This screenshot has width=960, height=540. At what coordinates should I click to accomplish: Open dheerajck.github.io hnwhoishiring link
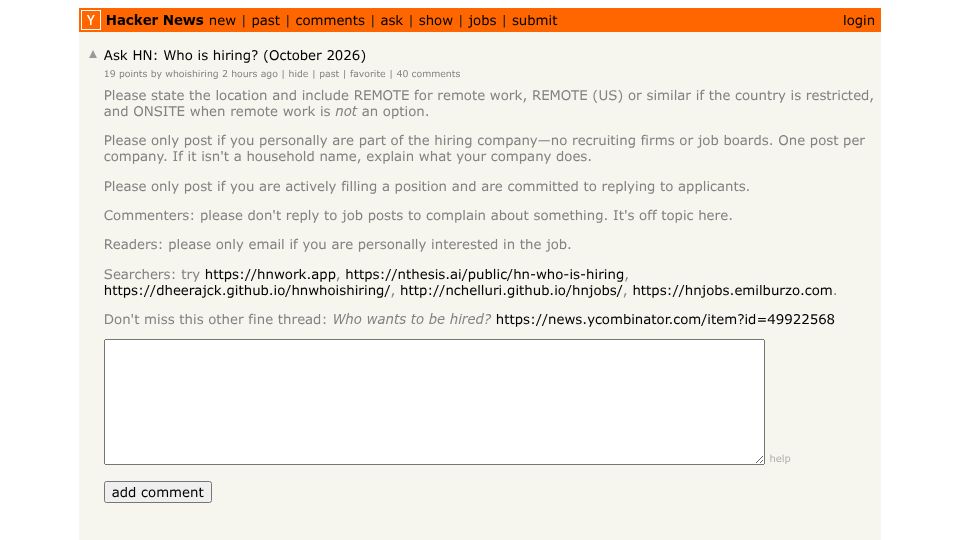pyautogui.click(x=247, y=290)
